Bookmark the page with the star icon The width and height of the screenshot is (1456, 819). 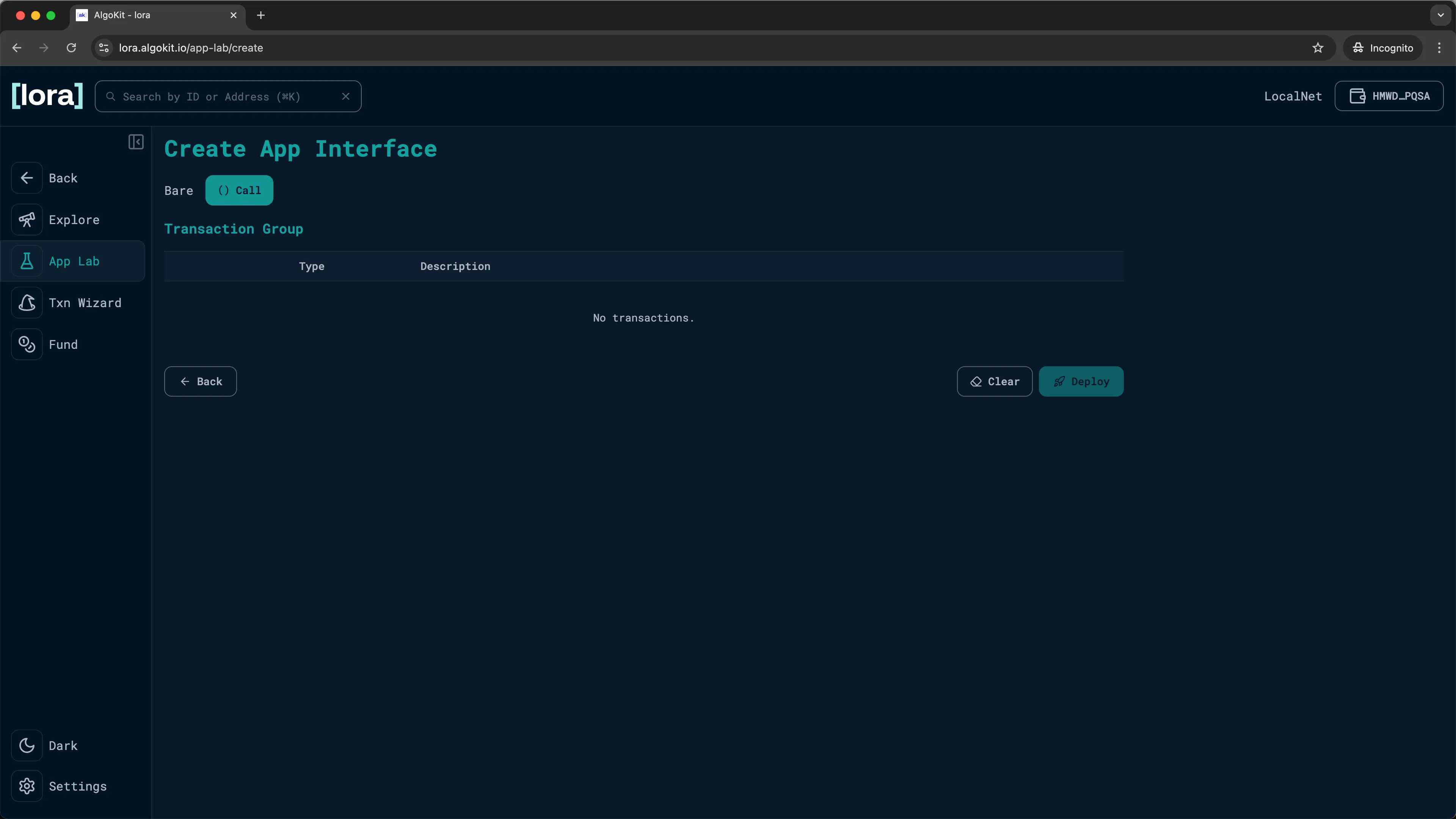pos(1318,47)
